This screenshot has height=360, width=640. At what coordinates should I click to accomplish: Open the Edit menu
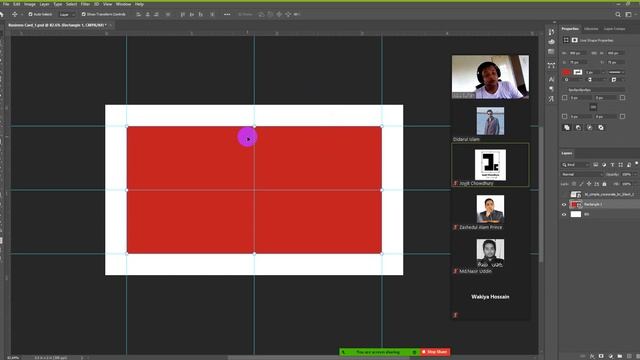pyautogui.click(x=17, y=4)
